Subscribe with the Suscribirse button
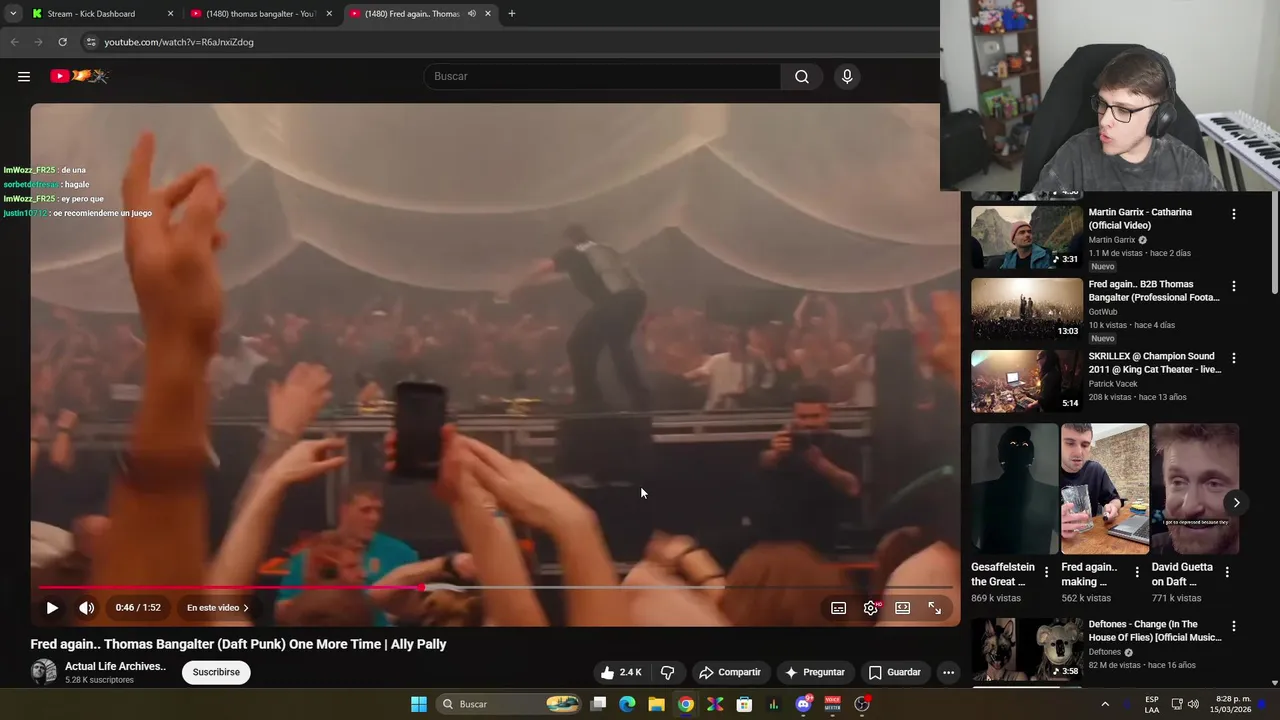 pyautogui.click(x=216, y=672)
